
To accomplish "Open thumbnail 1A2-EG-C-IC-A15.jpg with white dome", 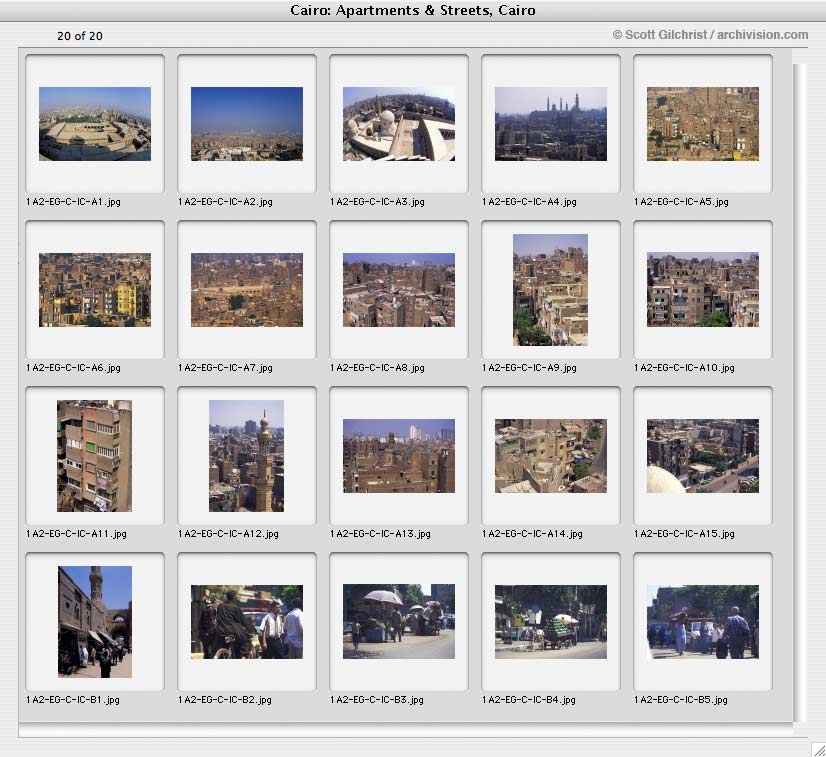I will coord(703,456).
